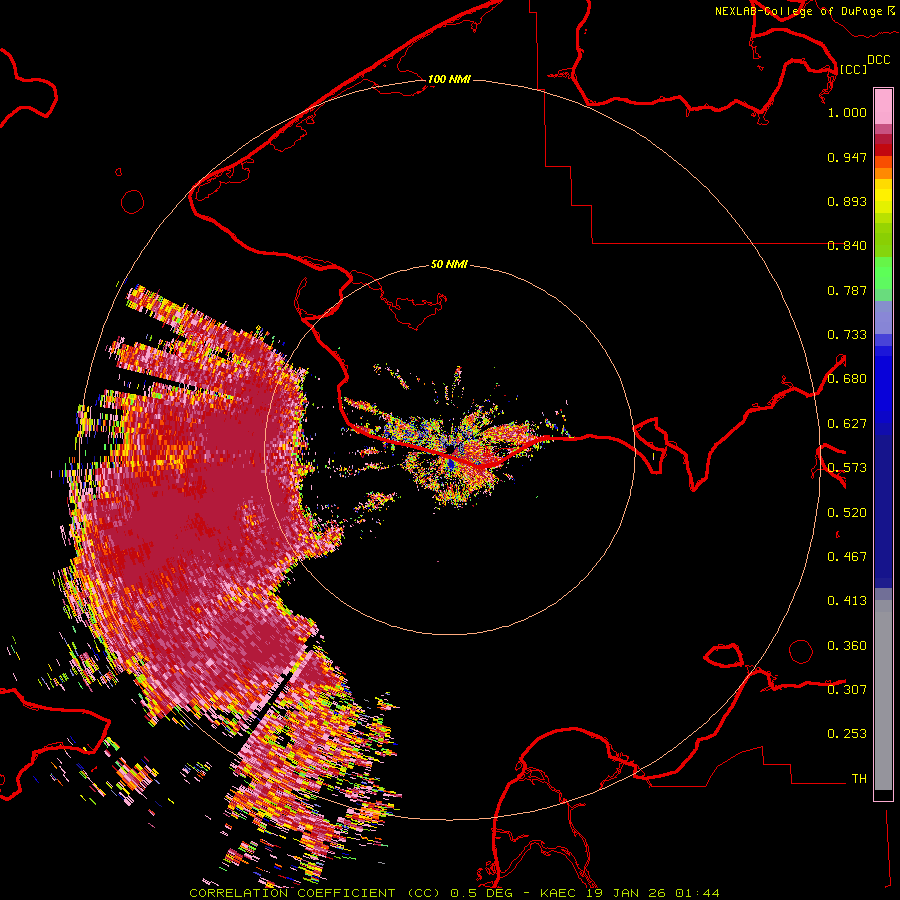Select the 0.680 color scale value
The width and height of the screenshot is (900, 900).
[x=847, y=379]
